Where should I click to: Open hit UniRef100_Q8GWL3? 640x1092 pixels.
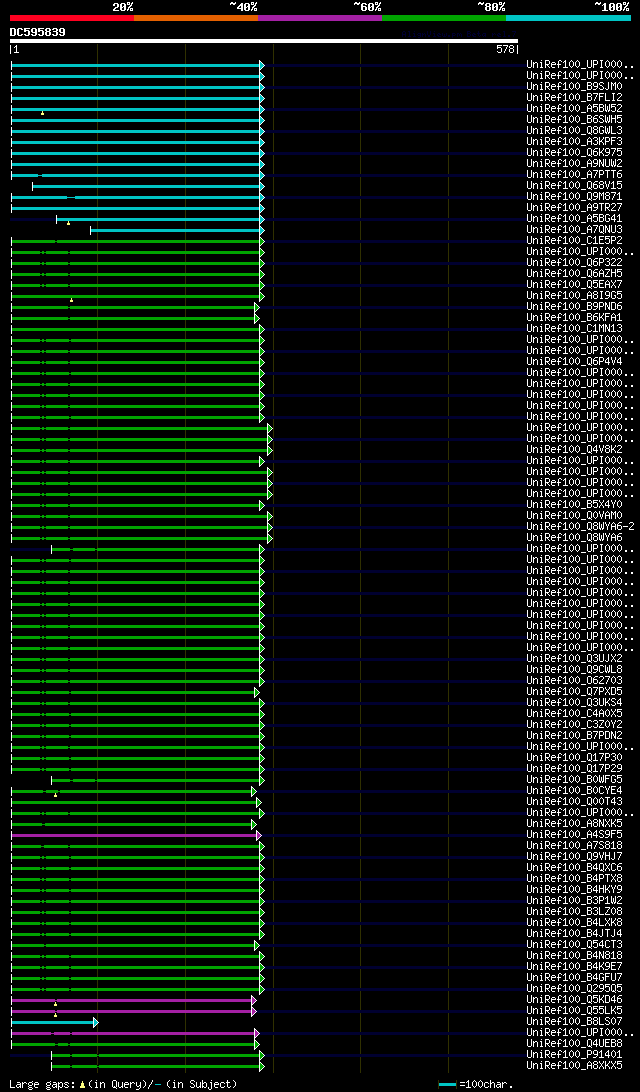tap(575, 130)
